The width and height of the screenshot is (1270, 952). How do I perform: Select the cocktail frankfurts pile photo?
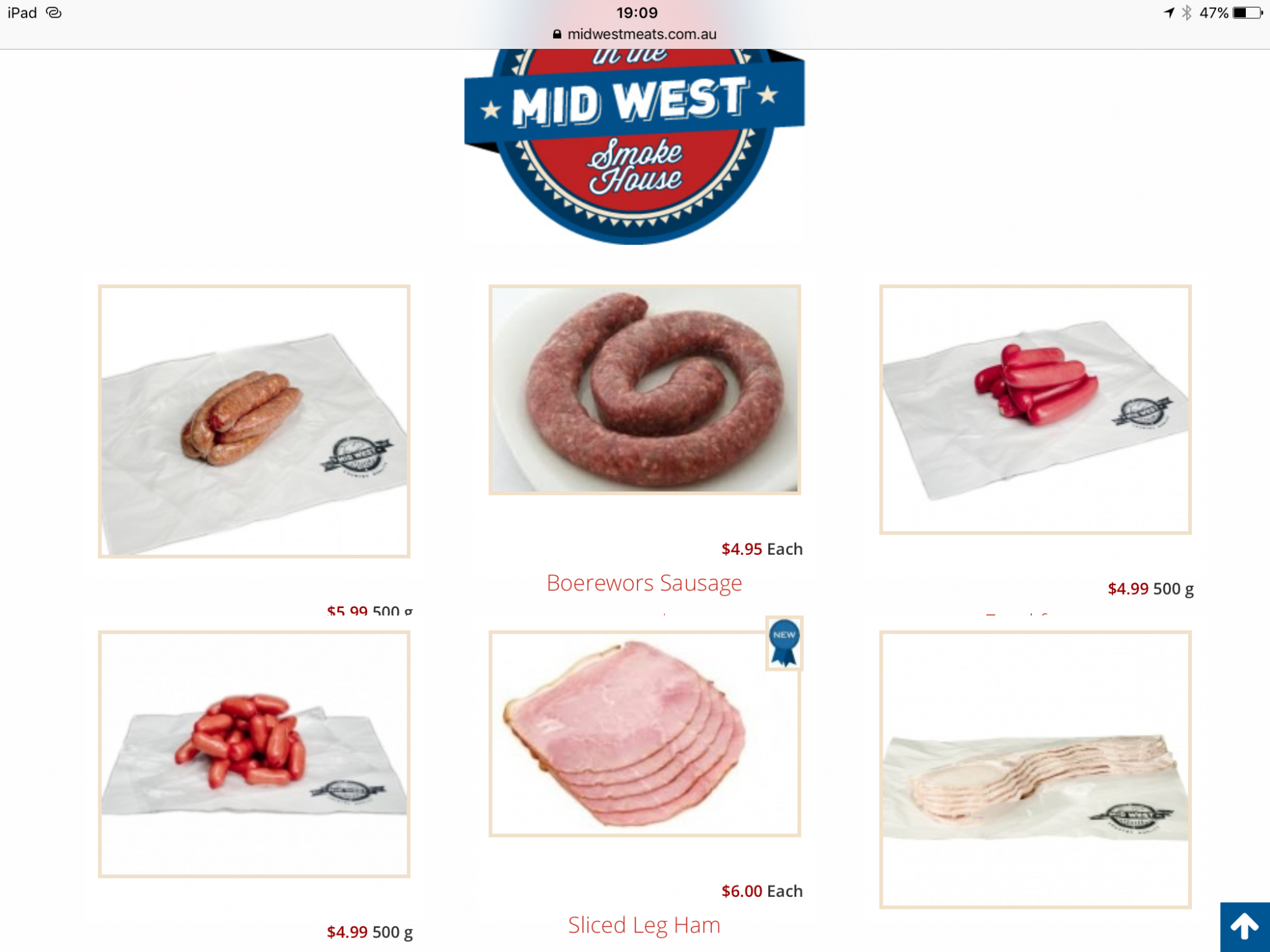pyautogui.click(x=254, y=754)
